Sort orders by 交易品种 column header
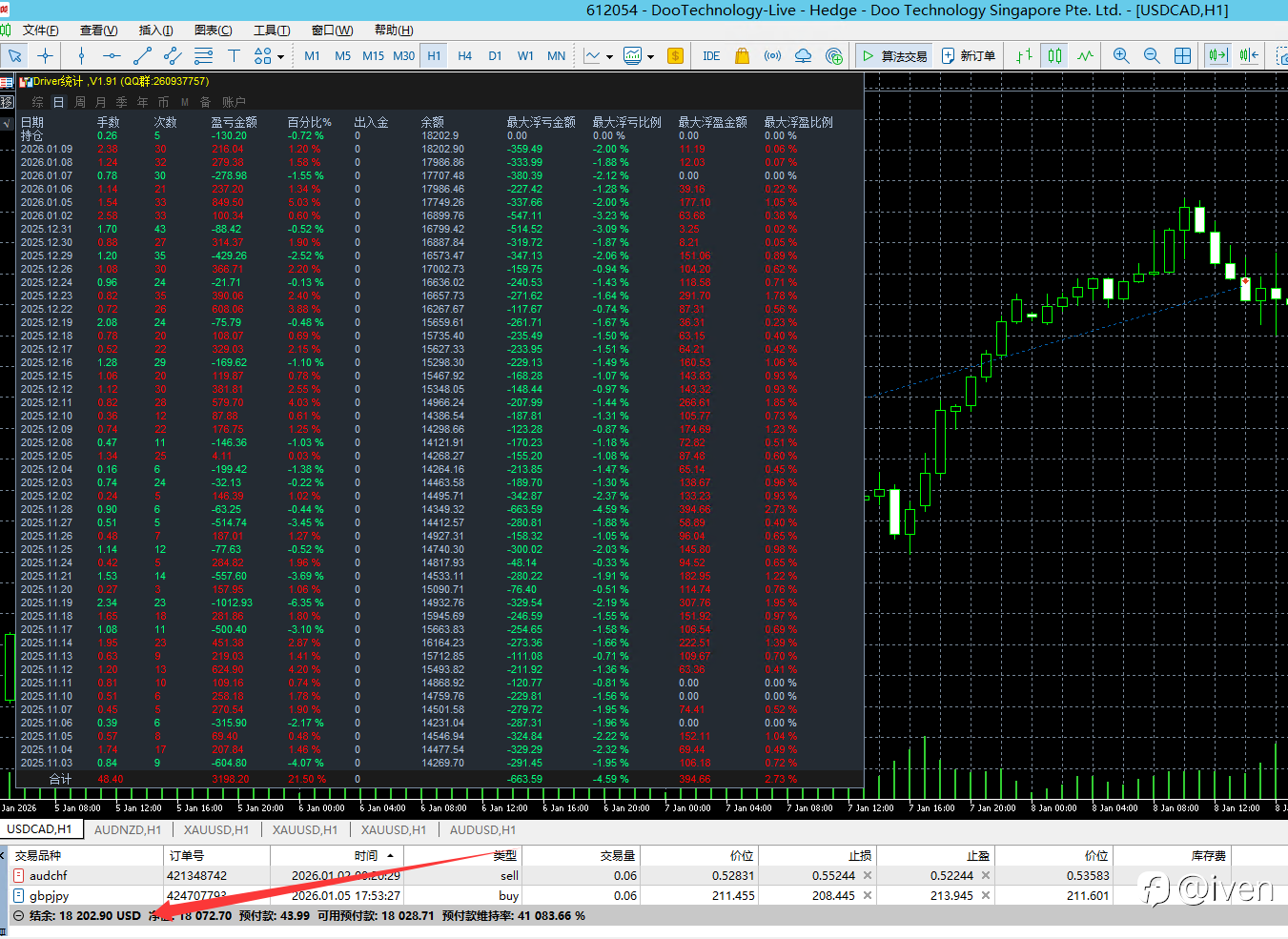Screen dimensions: 1288x939 (85, 855)
